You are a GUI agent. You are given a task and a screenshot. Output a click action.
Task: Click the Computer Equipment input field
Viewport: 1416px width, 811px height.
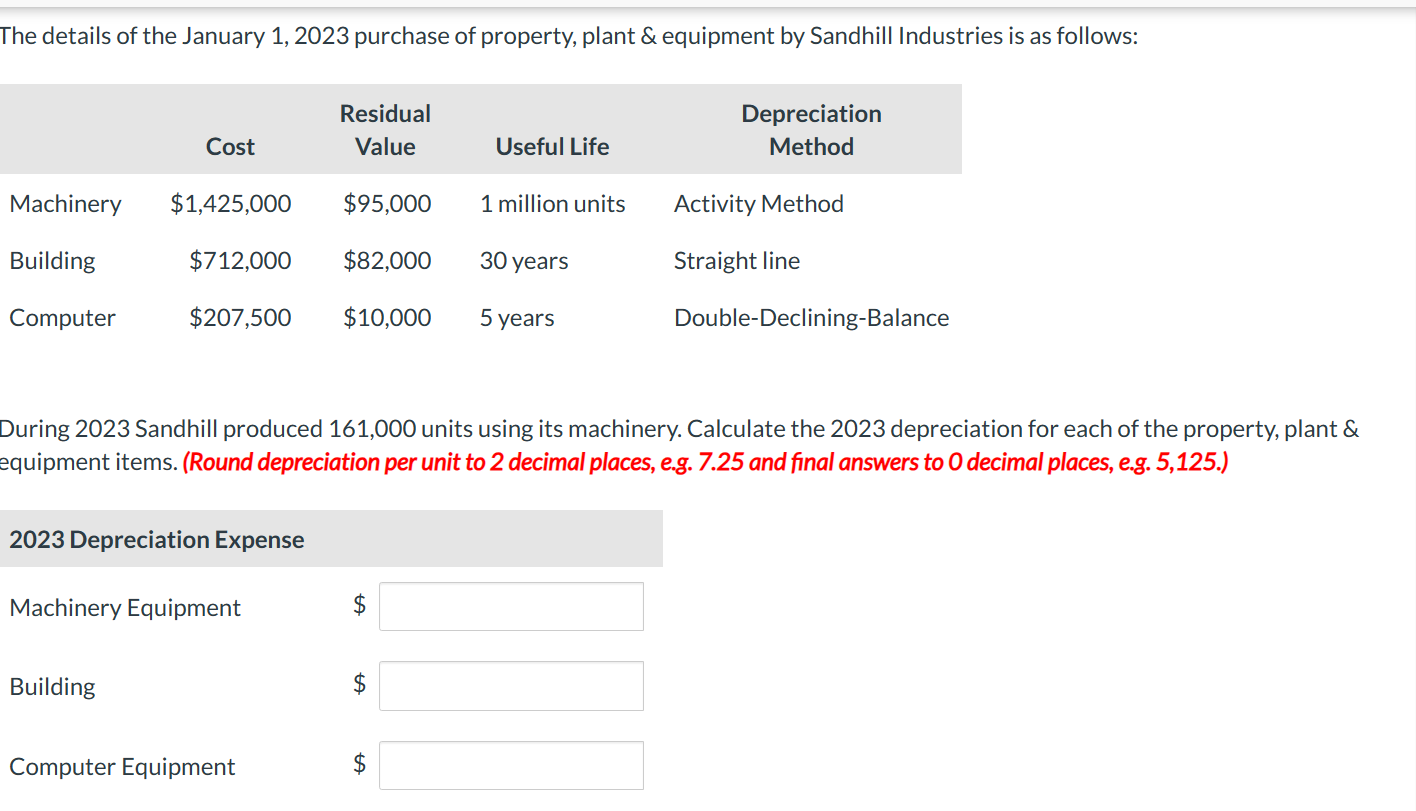pyautogui.click(x=510, y=763)
